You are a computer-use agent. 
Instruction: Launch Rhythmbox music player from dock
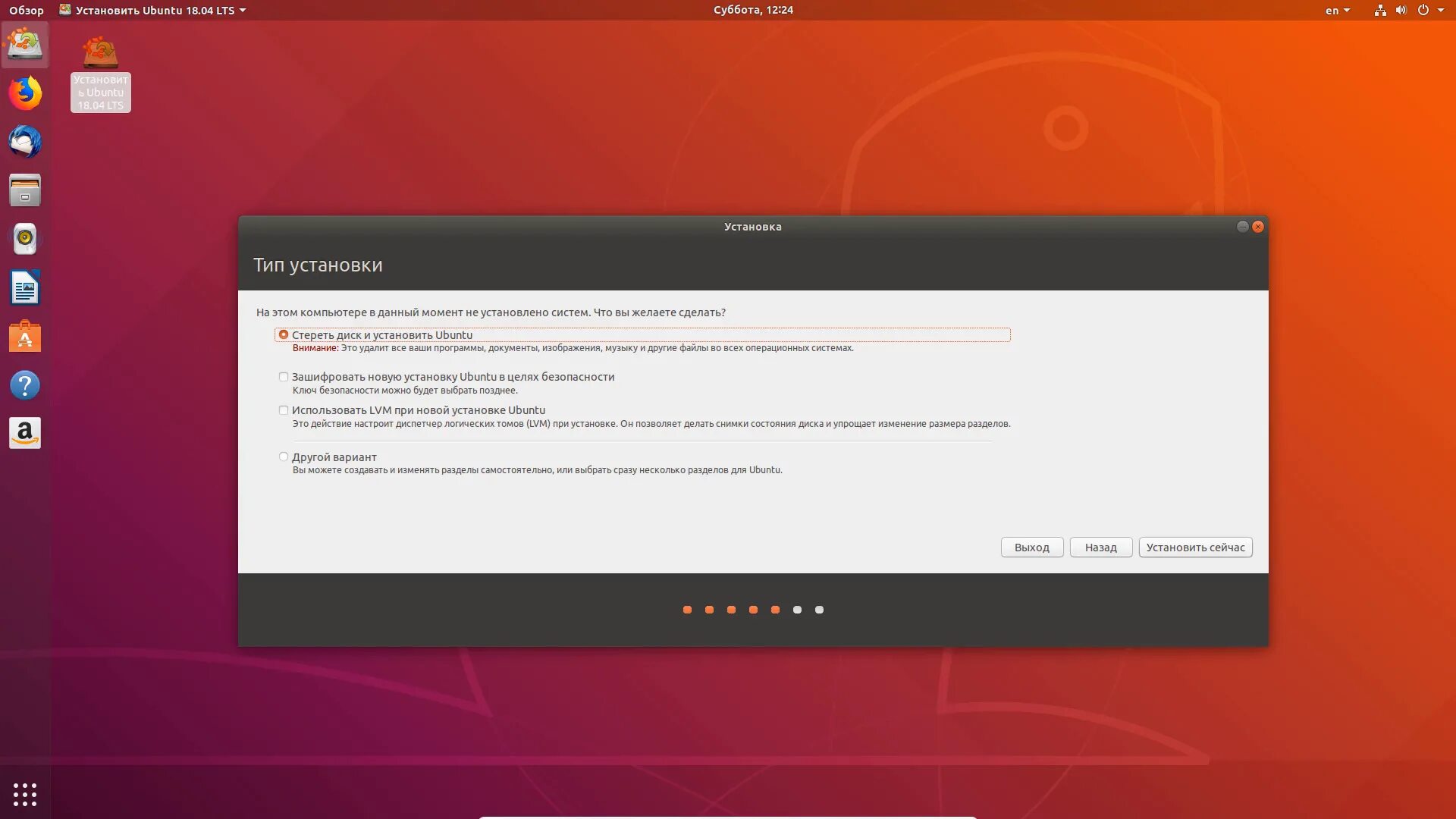[x=25, y=239]
